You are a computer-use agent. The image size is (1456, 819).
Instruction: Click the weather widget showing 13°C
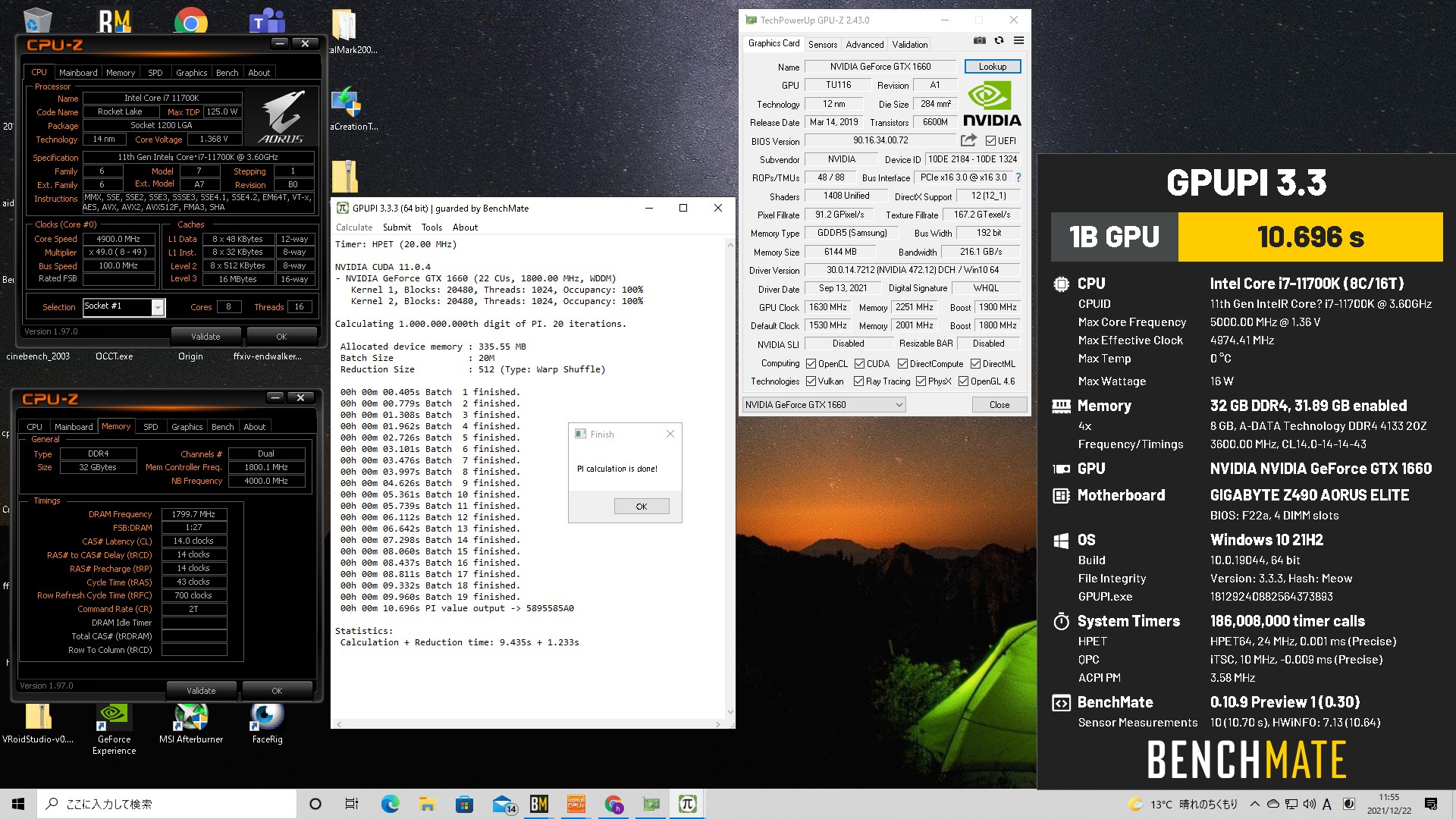pos(1182,804)
